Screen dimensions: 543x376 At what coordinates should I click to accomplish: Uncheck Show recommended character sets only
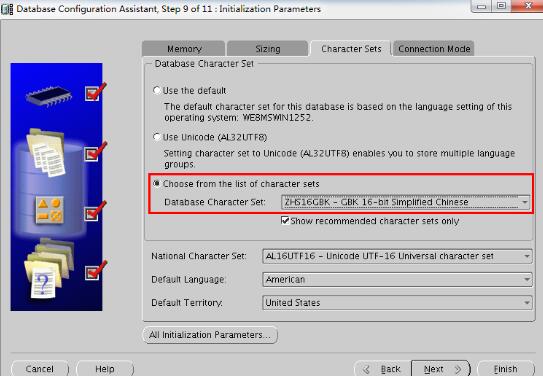[x=285, y=221]
